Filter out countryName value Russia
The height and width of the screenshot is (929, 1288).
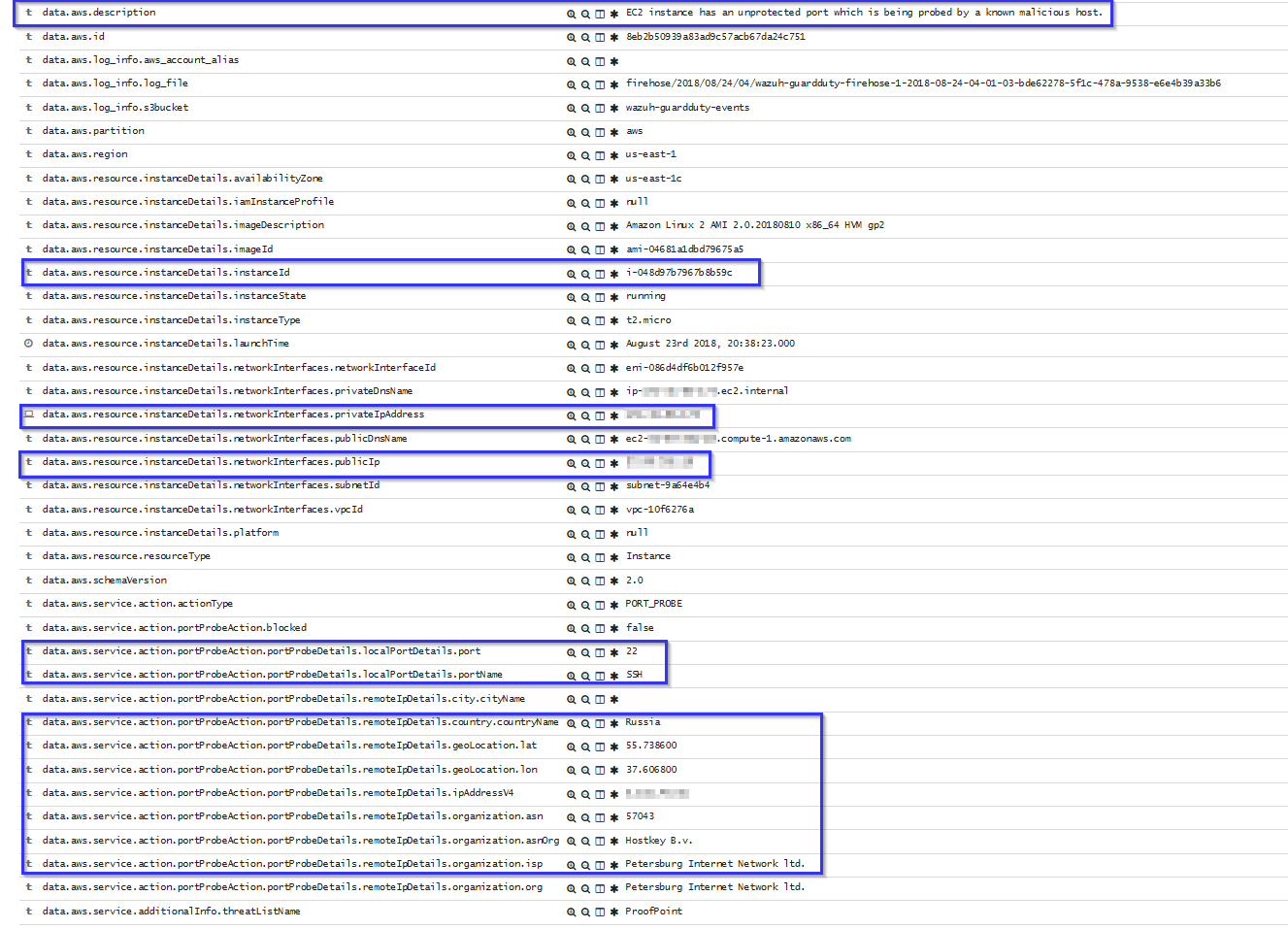pyautogui.click(x=585, y=723)
